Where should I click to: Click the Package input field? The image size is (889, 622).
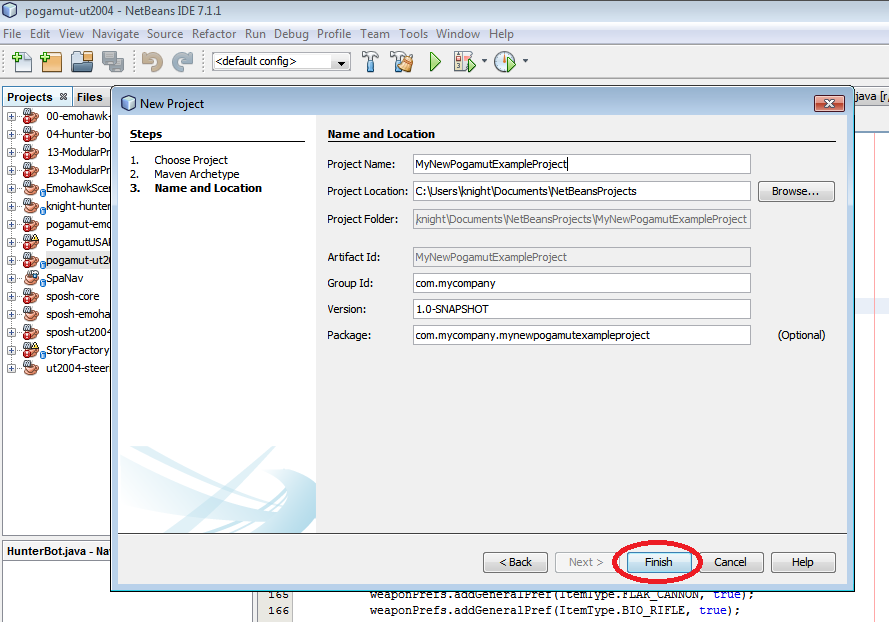(582, 335)
